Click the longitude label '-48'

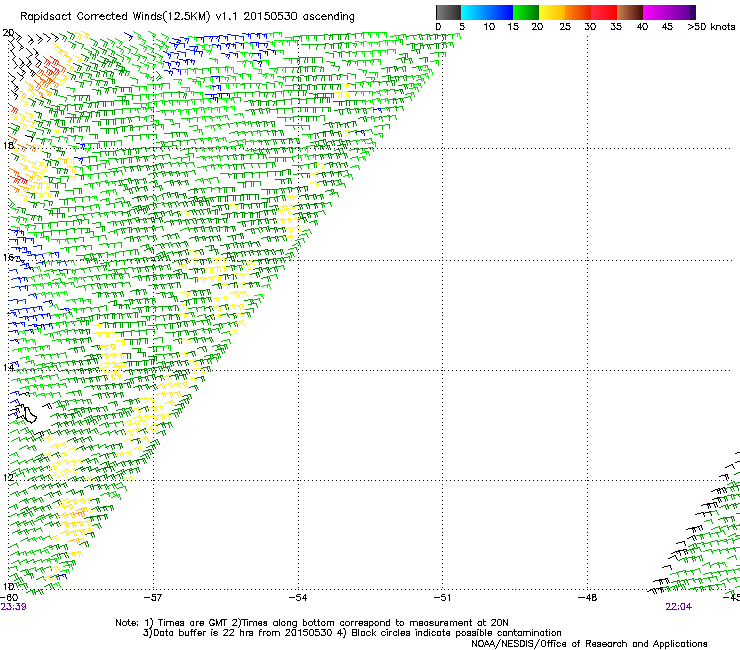587,598
